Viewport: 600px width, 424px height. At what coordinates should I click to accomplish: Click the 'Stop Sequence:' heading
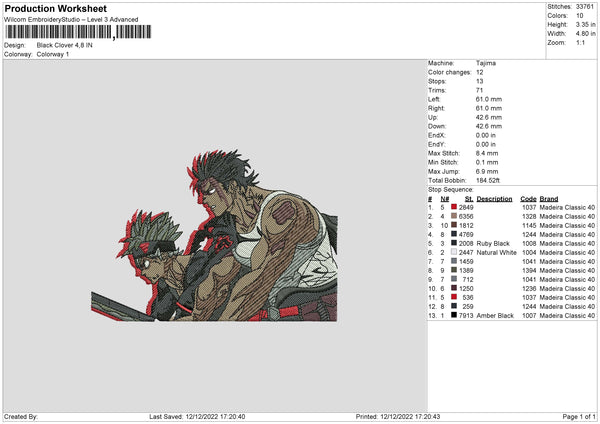(x=451, y=189)
